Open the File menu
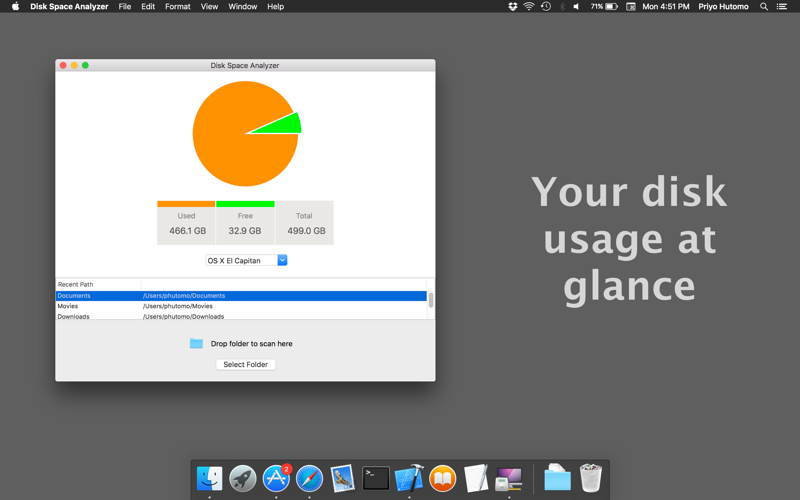Viewport: 800px width, 500px height. tap(124, 7)
